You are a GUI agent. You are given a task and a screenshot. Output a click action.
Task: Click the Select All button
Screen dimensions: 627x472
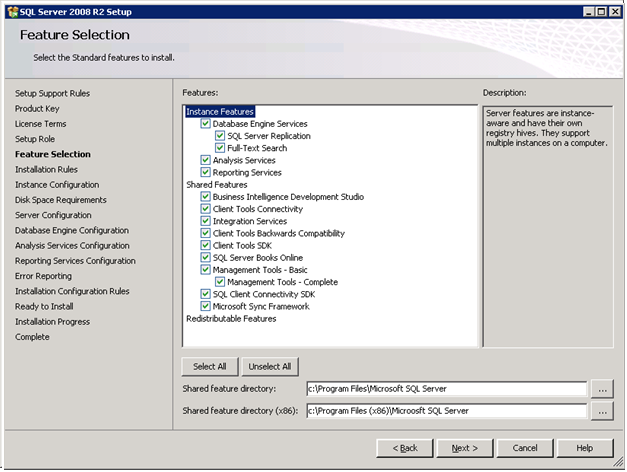coord(210,366)
